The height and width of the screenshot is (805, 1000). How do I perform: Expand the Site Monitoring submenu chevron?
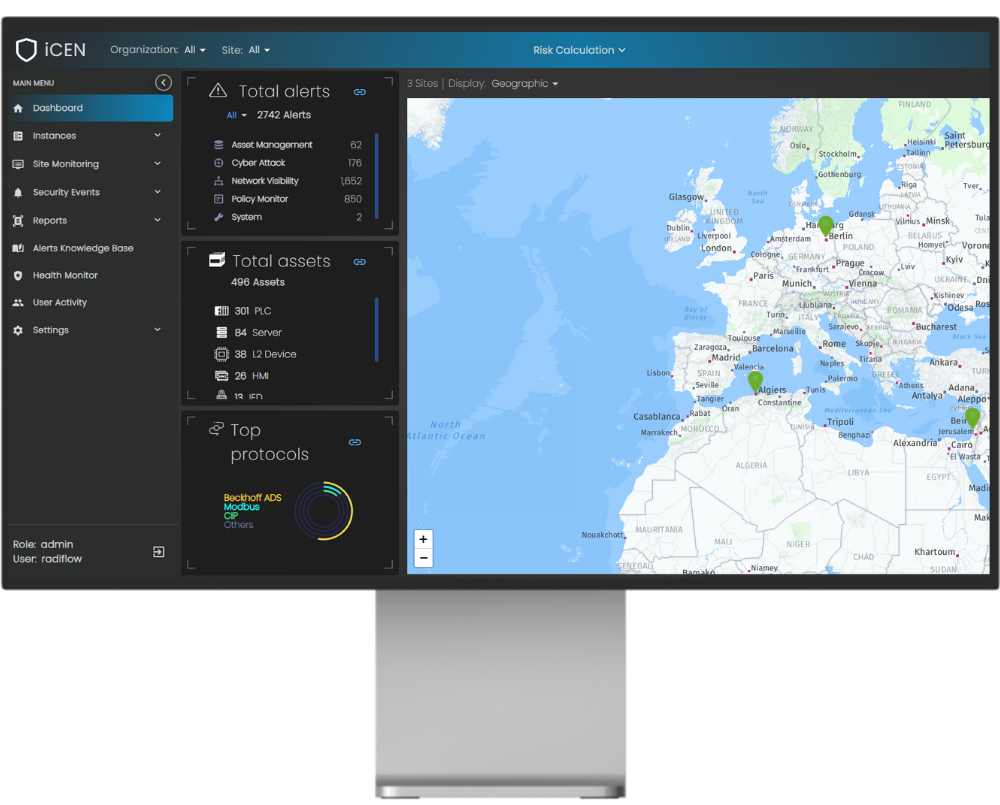coord(158,163)
